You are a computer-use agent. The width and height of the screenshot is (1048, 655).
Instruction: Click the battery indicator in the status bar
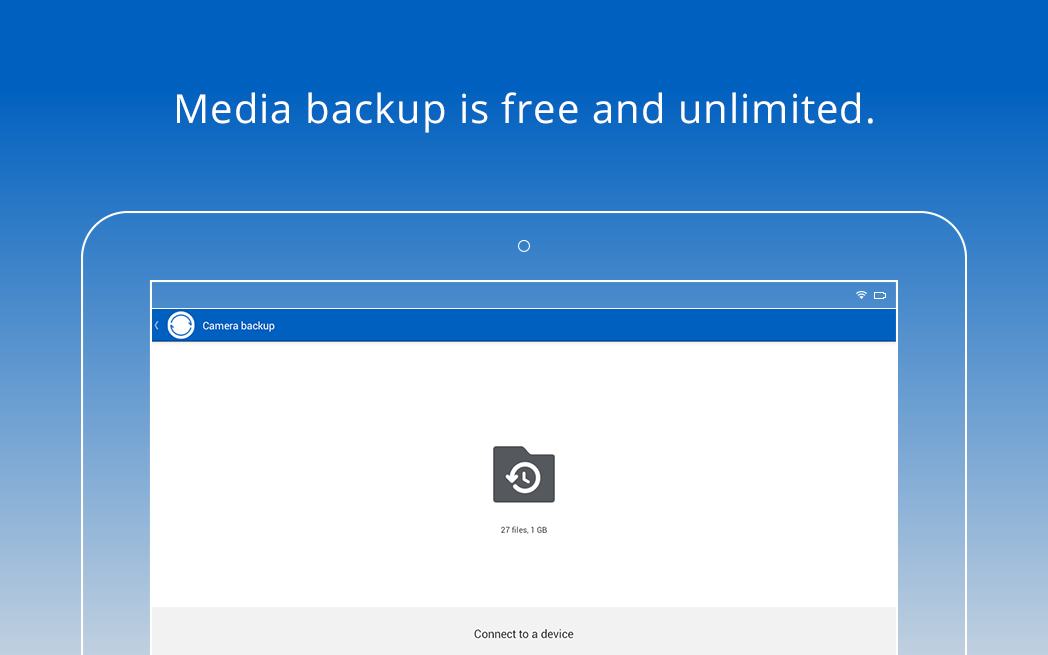(880, 295)
